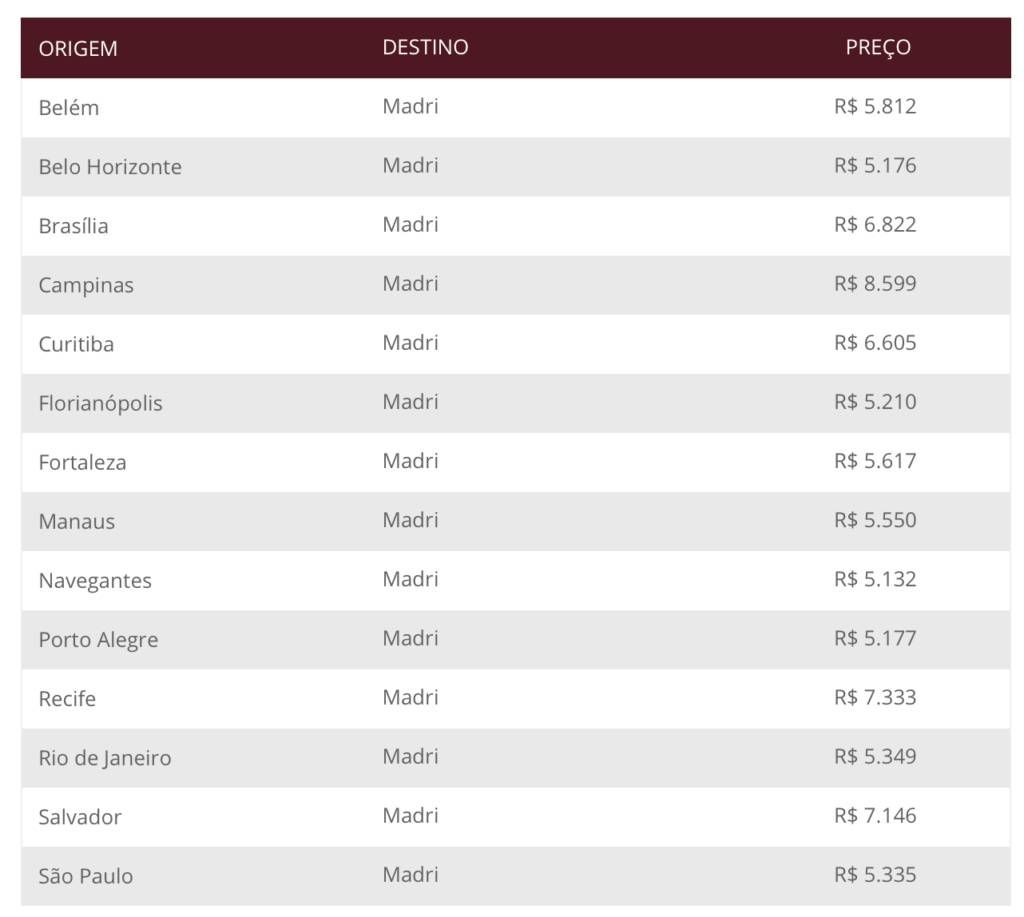Select the São Paulo origin cell

[86, 875]
